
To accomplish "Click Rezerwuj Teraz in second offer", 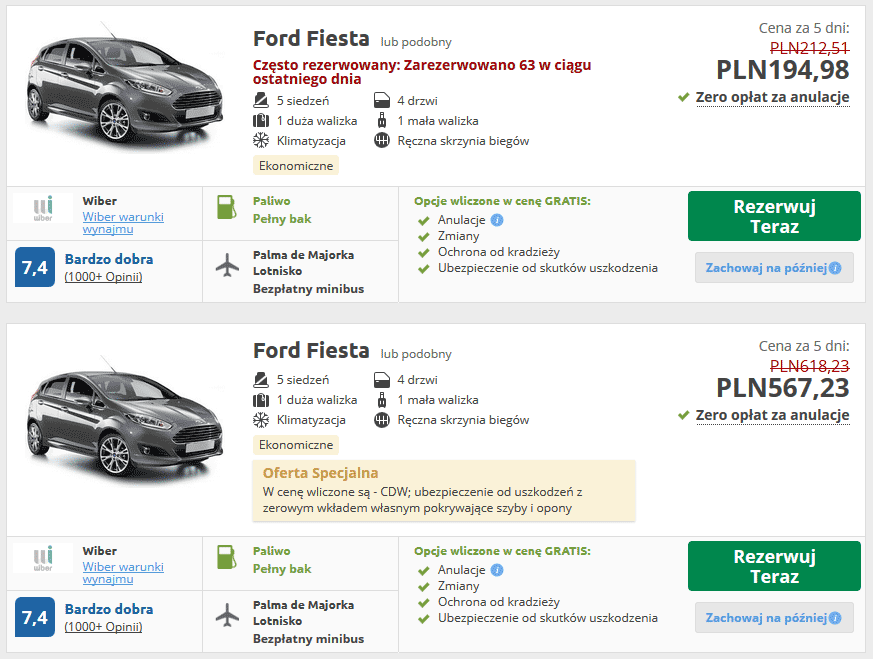I will point(774,566).
